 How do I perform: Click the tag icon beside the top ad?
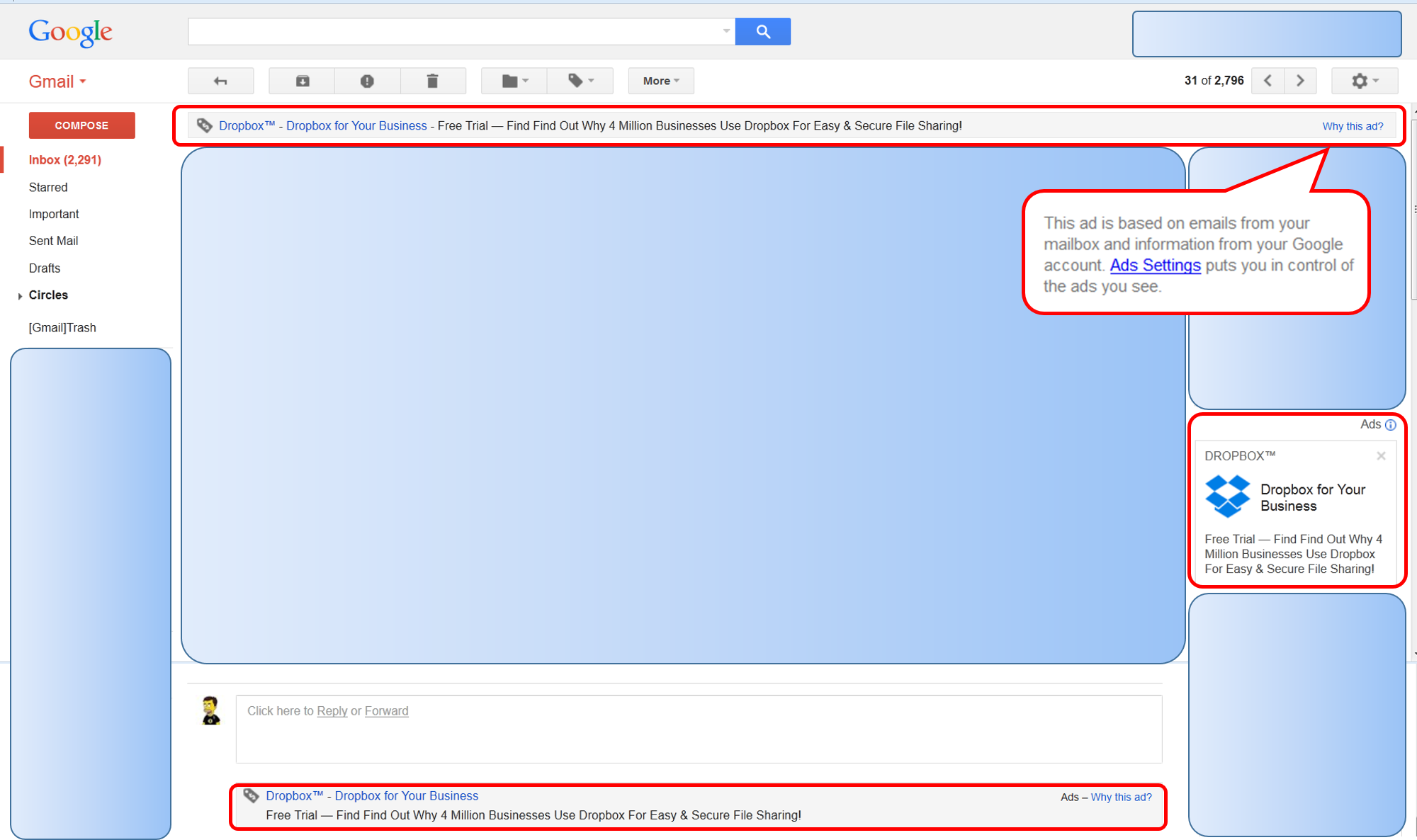tap(204, 125)
